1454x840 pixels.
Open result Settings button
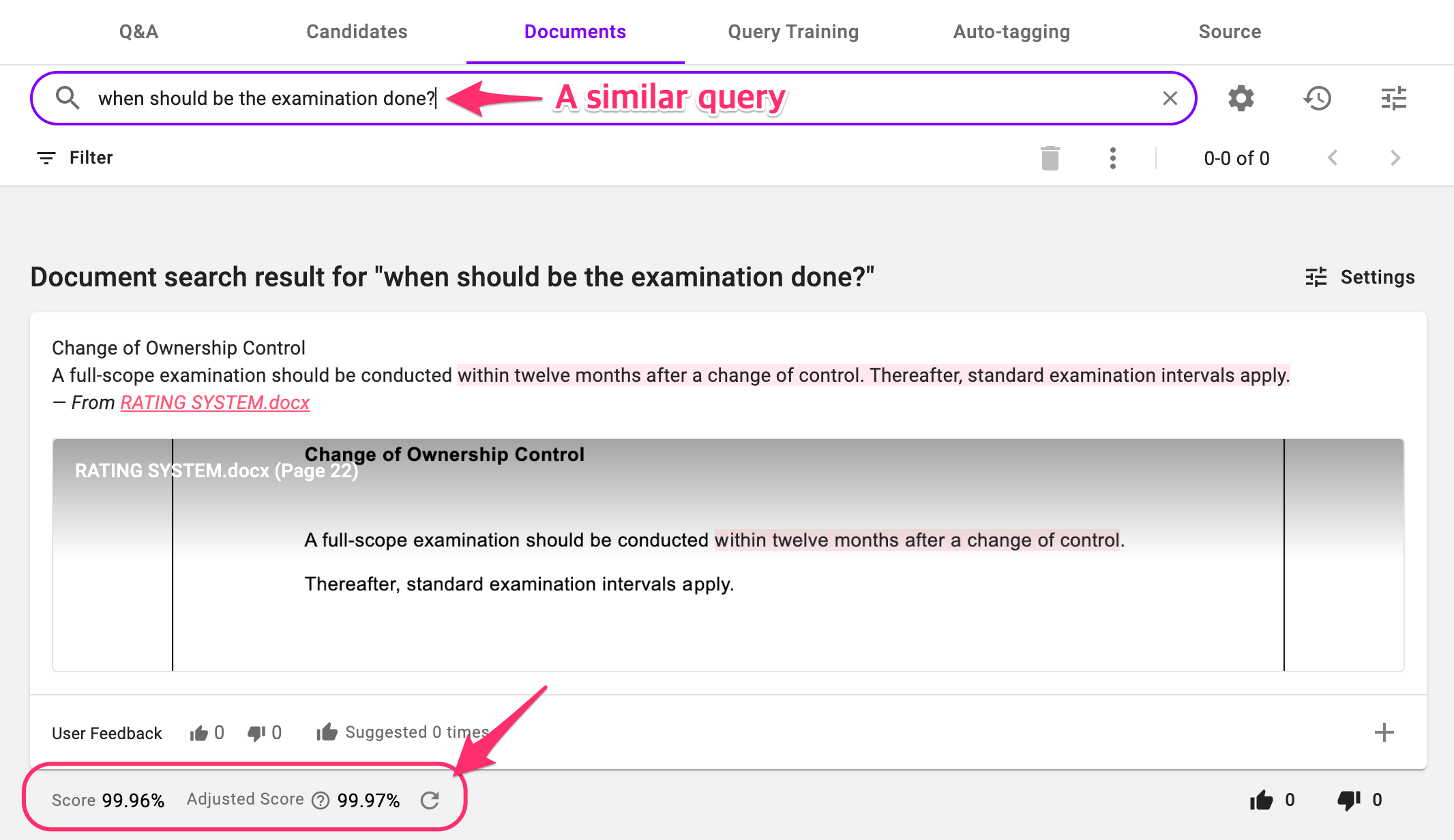[x=1360, y=277]
